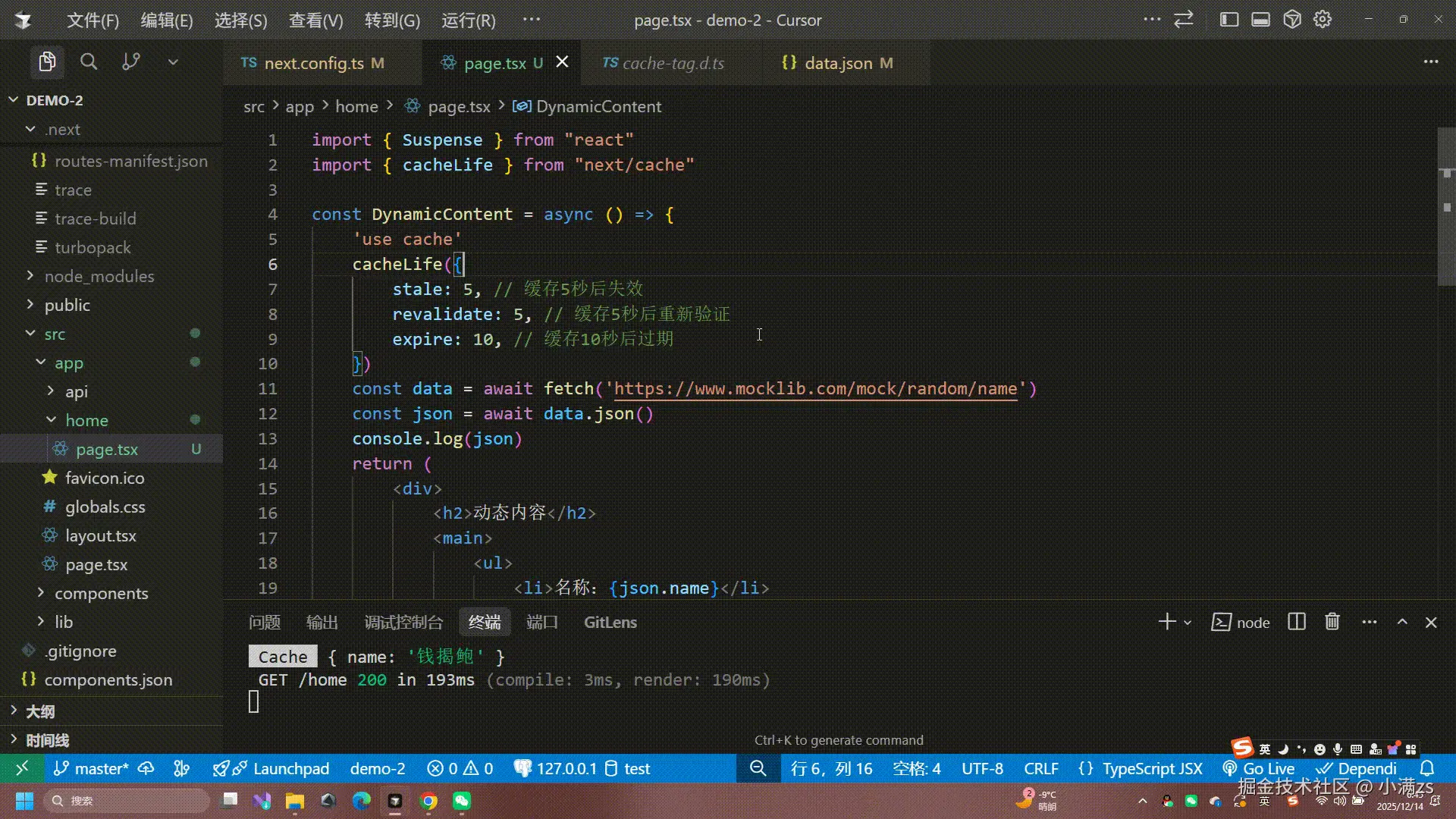1456x819 pixels.
Task: Toggle the primary sidebar layout button
Action: tap(1228, 20)
